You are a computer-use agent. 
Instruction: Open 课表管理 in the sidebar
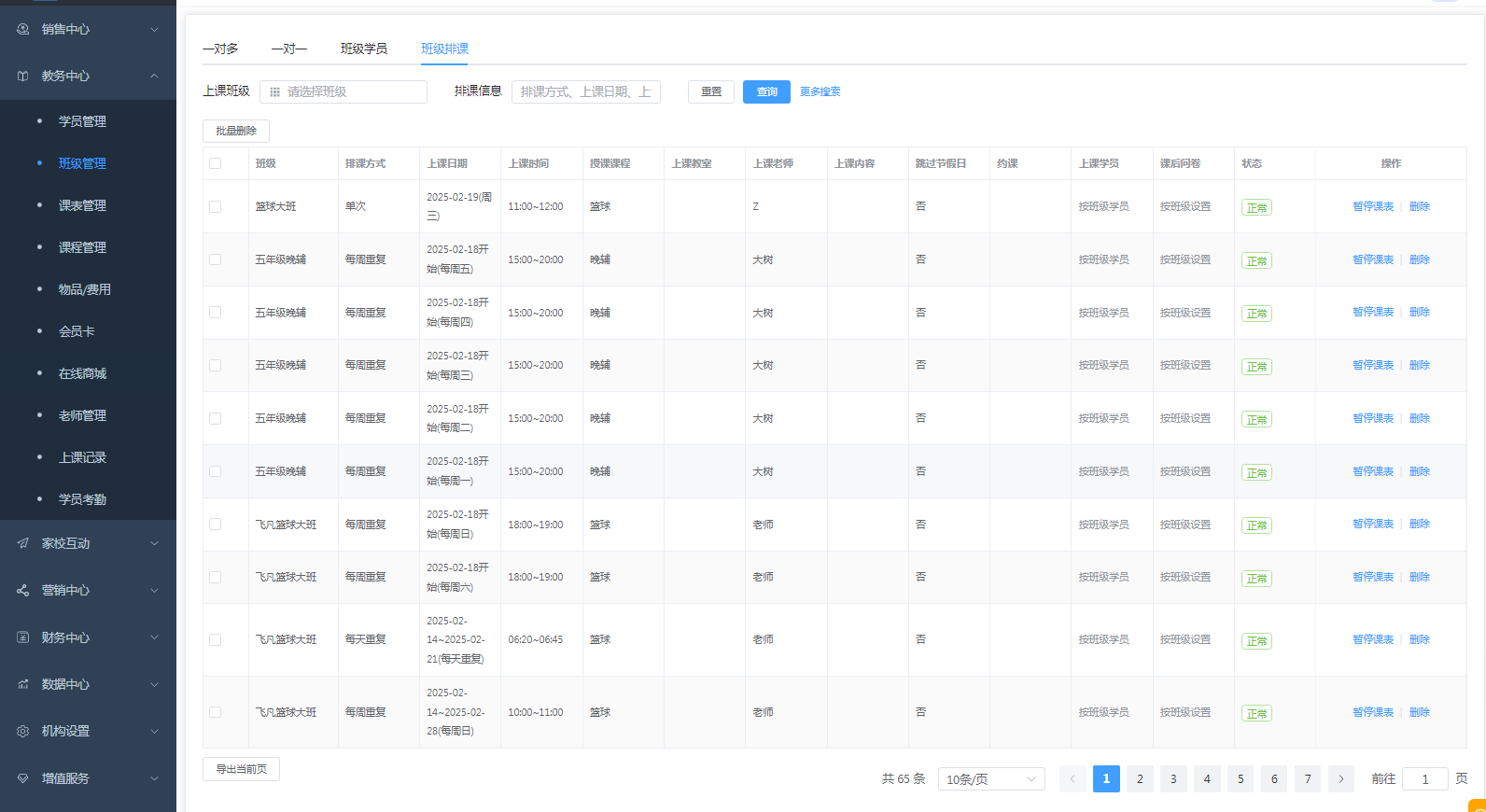[x=82, y=205]
